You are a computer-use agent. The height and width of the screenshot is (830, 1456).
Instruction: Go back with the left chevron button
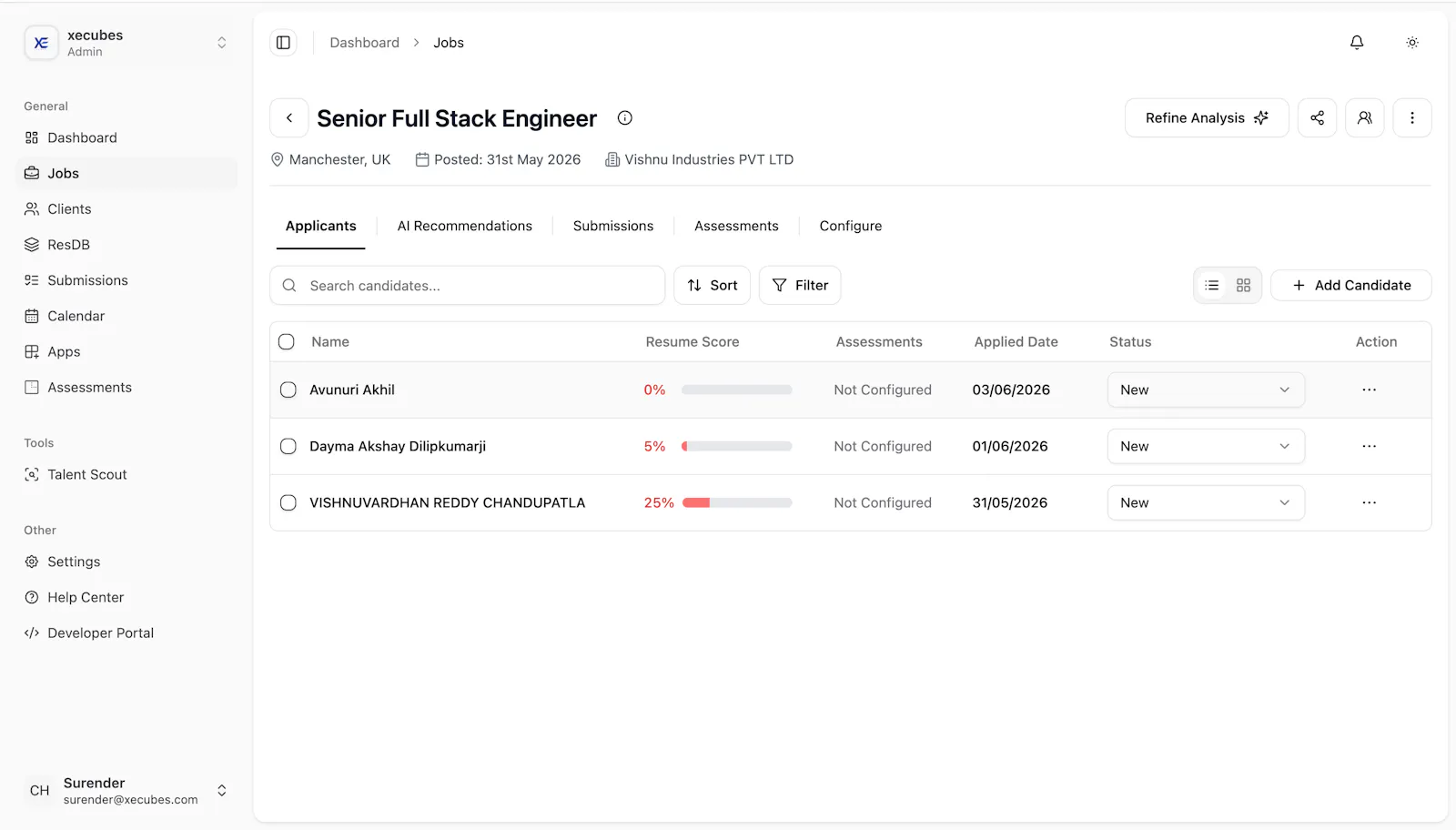point(289,118)
